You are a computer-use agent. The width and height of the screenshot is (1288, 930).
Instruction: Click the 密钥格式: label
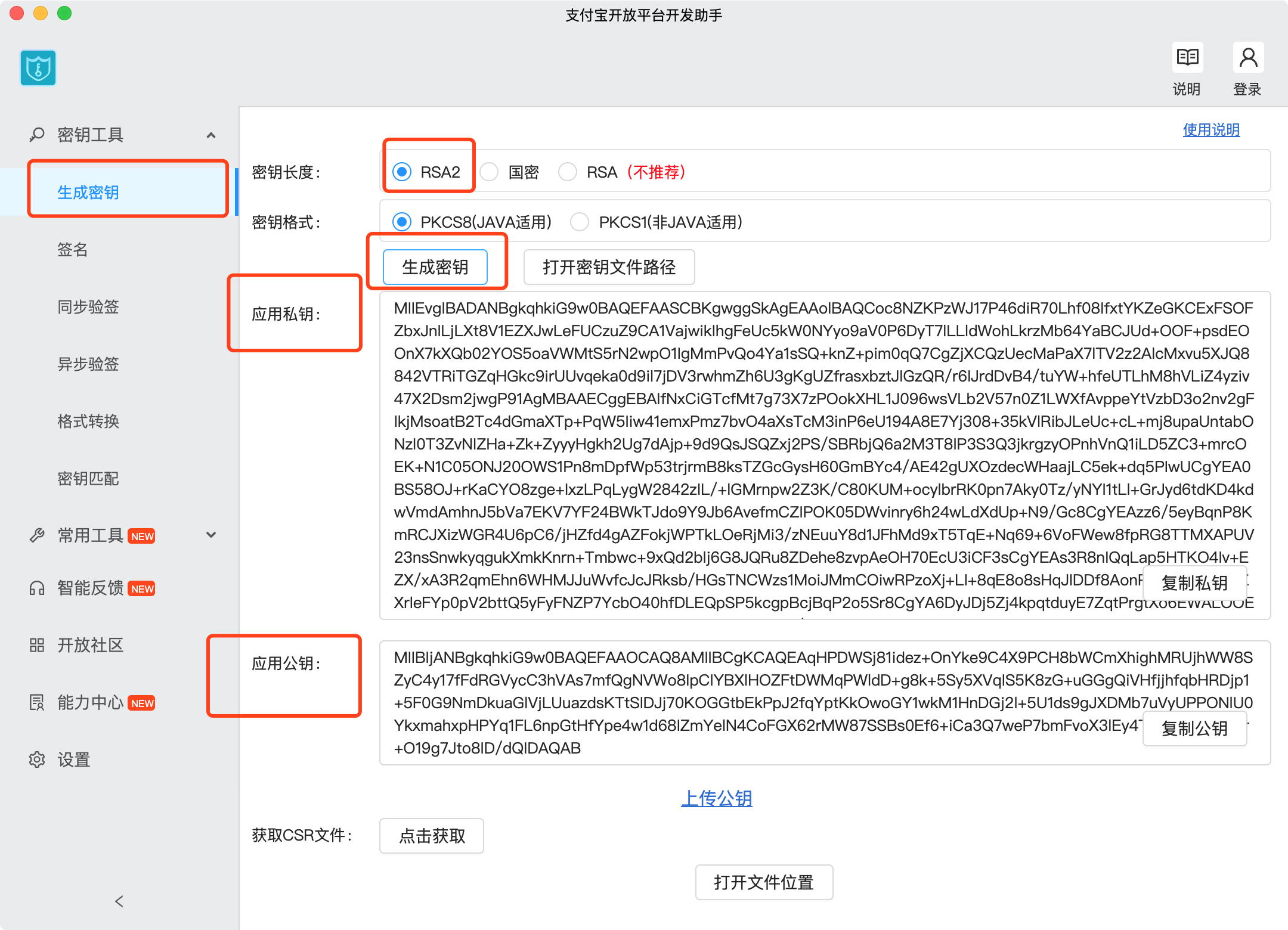pos(286,222)
